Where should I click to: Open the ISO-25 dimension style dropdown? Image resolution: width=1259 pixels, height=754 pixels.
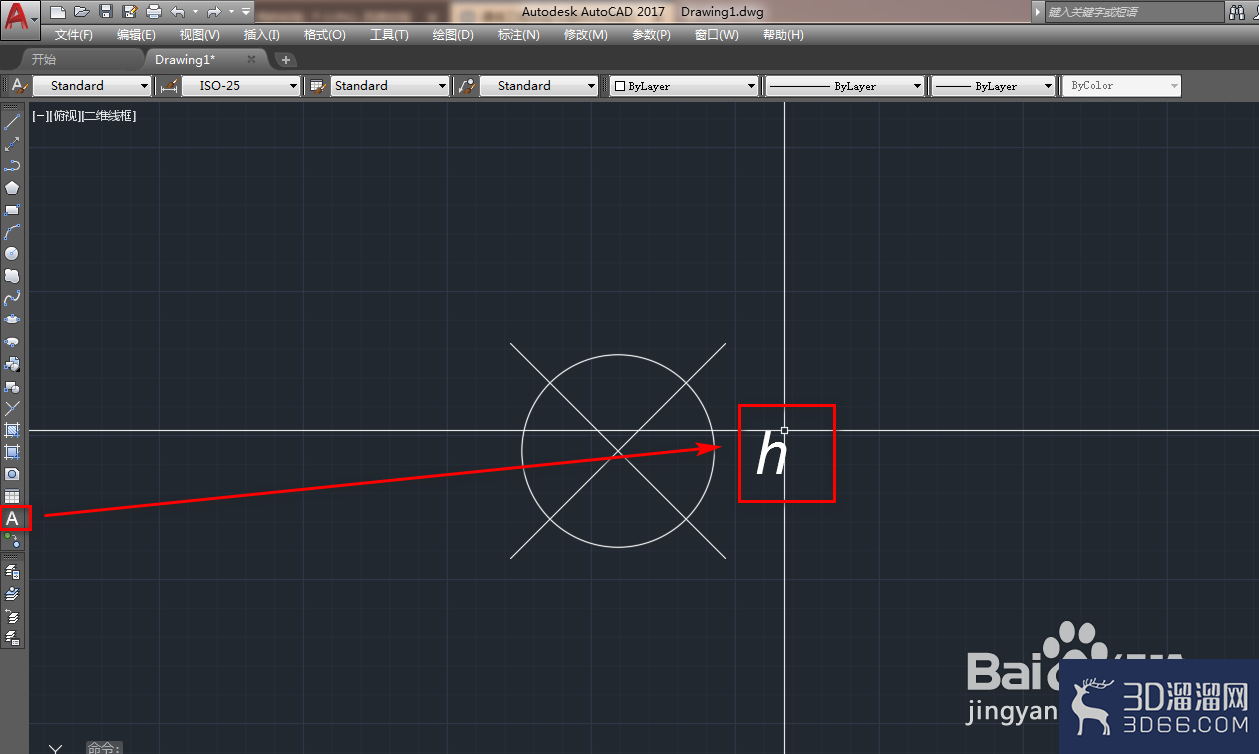pyautogui.click(x=241, y=86)
